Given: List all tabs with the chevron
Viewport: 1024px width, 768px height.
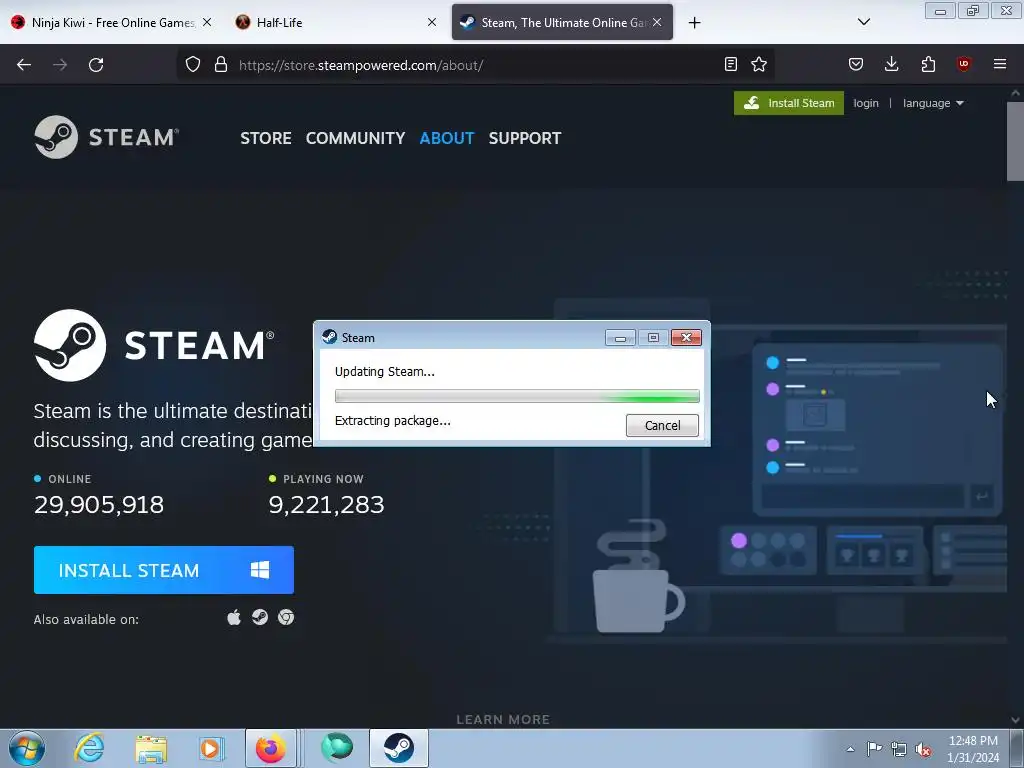Looking at the screenshot, I should [863, 22].
